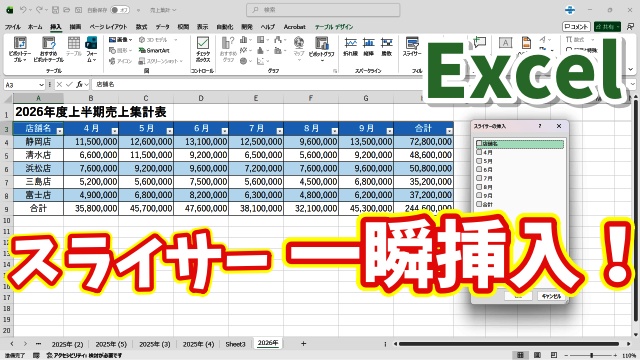Click the Open folder icon in quick access
Viewport: 640px width, 360px height.
tap(67, 10)
